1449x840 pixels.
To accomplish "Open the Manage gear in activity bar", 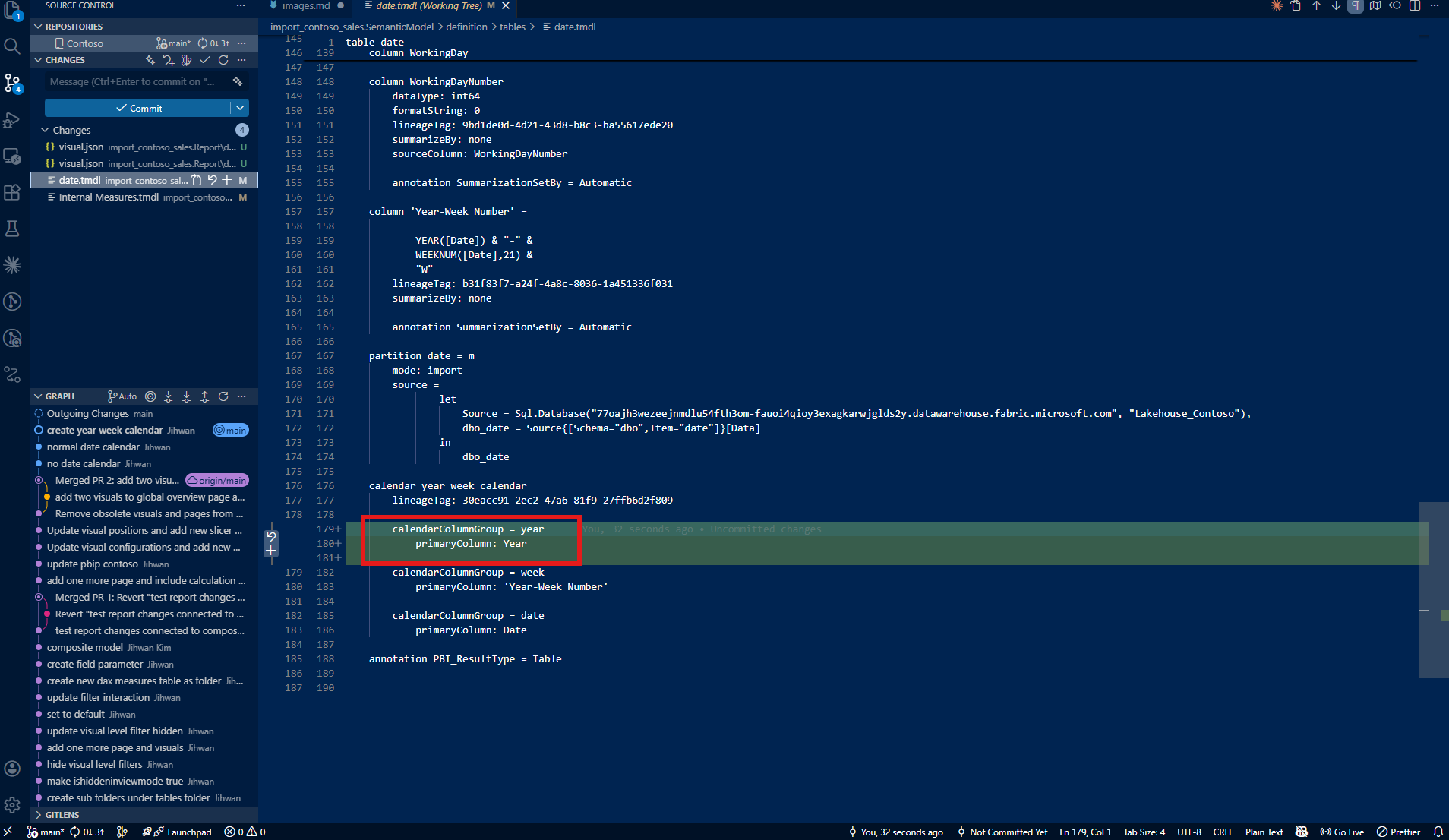I will 12,805.
